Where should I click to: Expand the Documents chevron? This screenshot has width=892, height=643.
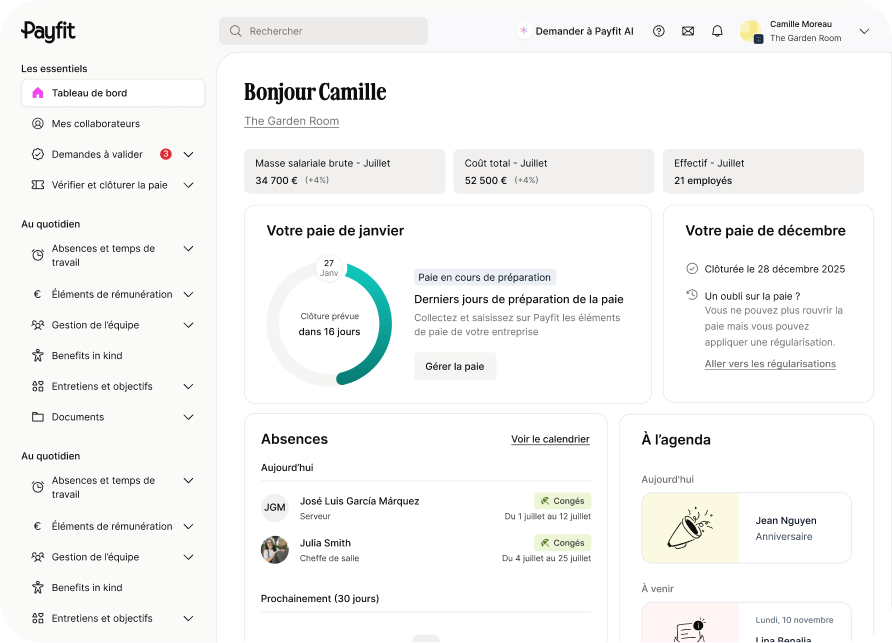[x=188, y=417]
